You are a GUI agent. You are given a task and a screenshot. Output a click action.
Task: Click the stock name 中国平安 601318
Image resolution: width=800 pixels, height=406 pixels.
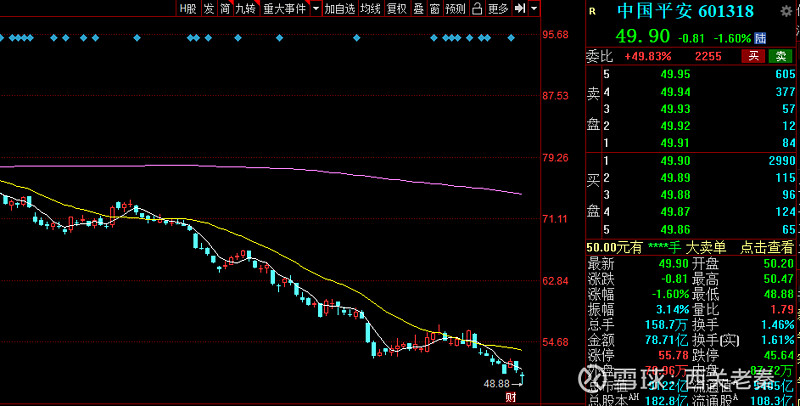pyautogui.click(x=685, y=11)
